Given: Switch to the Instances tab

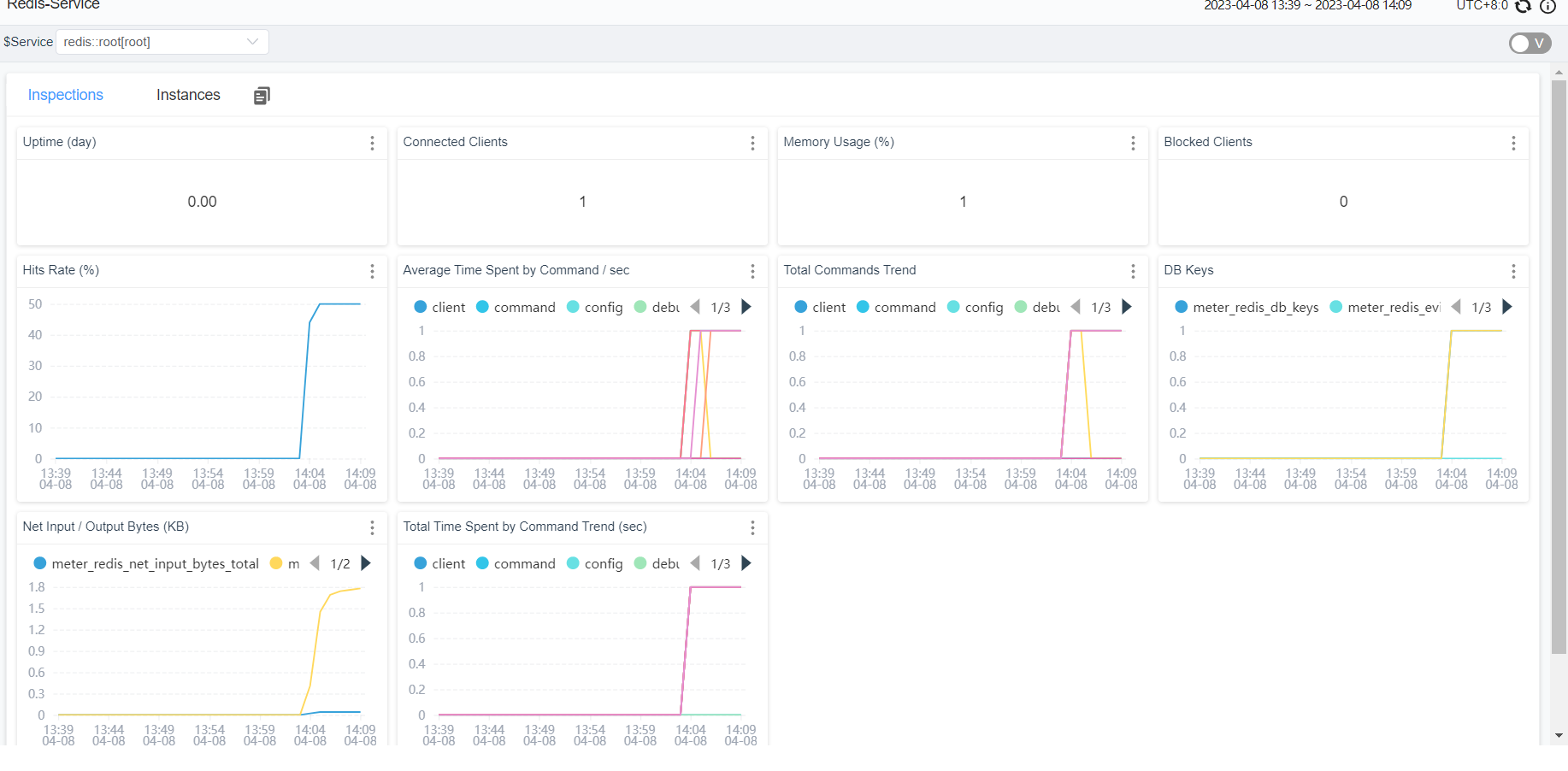Looking at the screenshot, I should tap(188, 95).
